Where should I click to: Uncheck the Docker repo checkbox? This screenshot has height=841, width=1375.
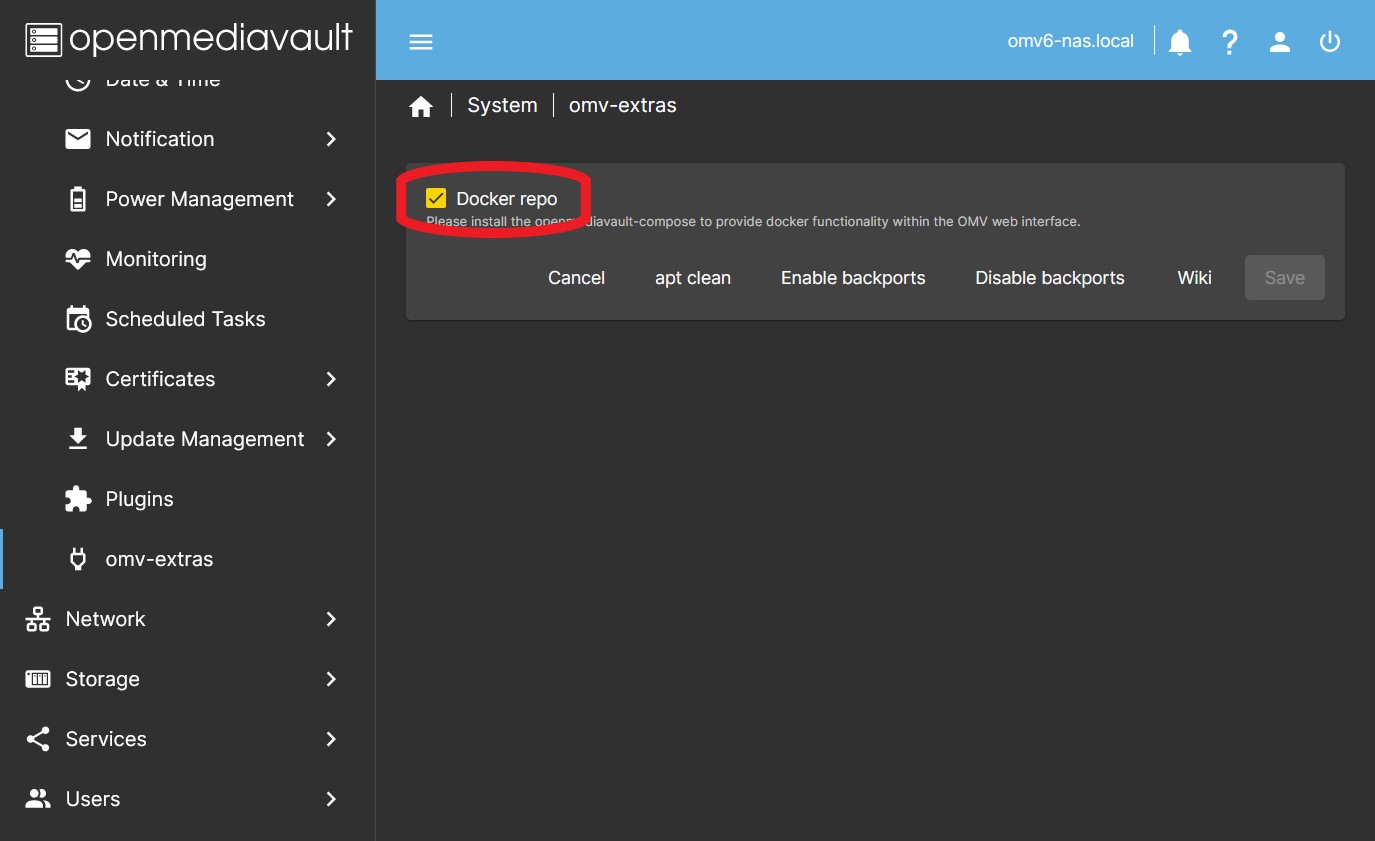(x=436, y=199)
